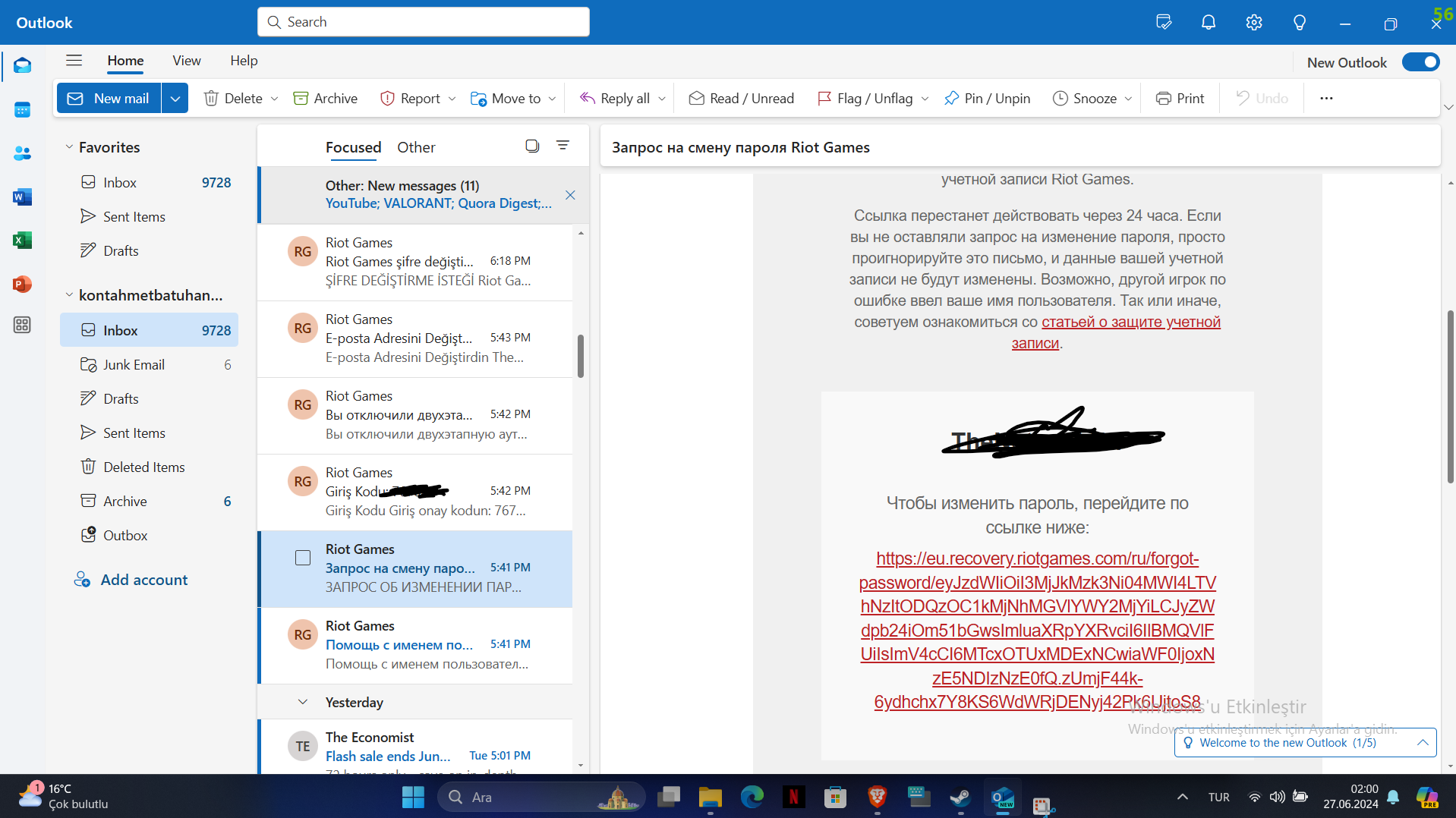The height and width of the screenshot is (818, 1456).
Task: Click Read / Unread toolbar button
Action: [x=742, y=99]
